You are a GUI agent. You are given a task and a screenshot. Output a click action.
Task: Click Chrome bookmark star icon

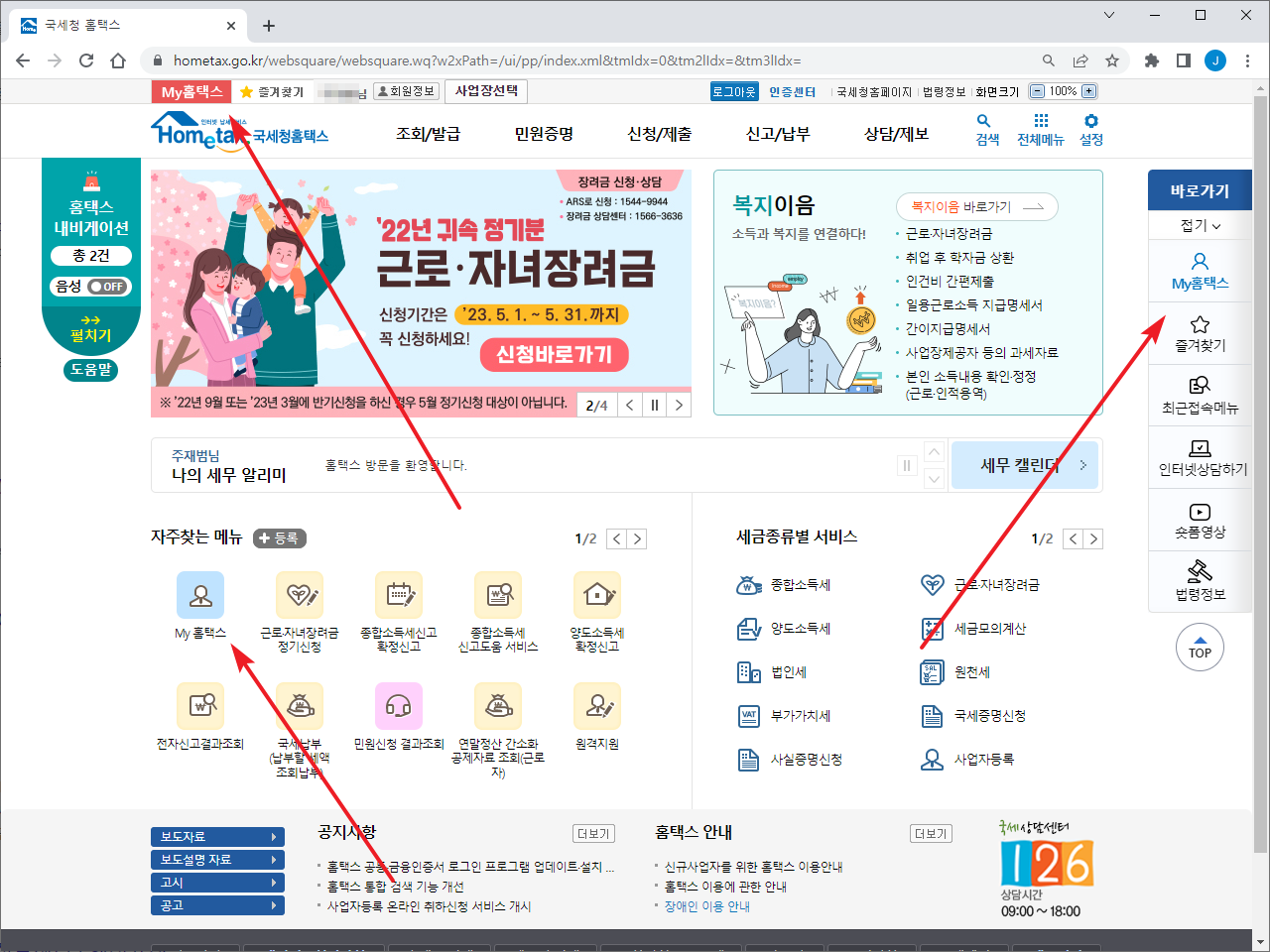(x=1112, y=60)
